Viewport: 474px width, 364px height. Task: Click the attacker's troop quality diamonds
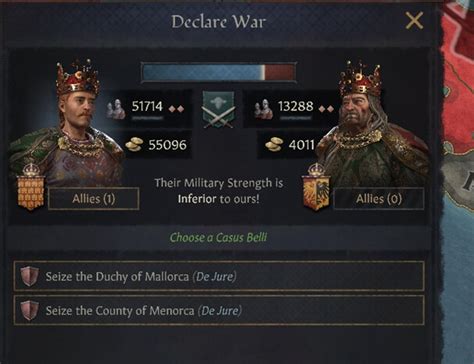point(176,109)
